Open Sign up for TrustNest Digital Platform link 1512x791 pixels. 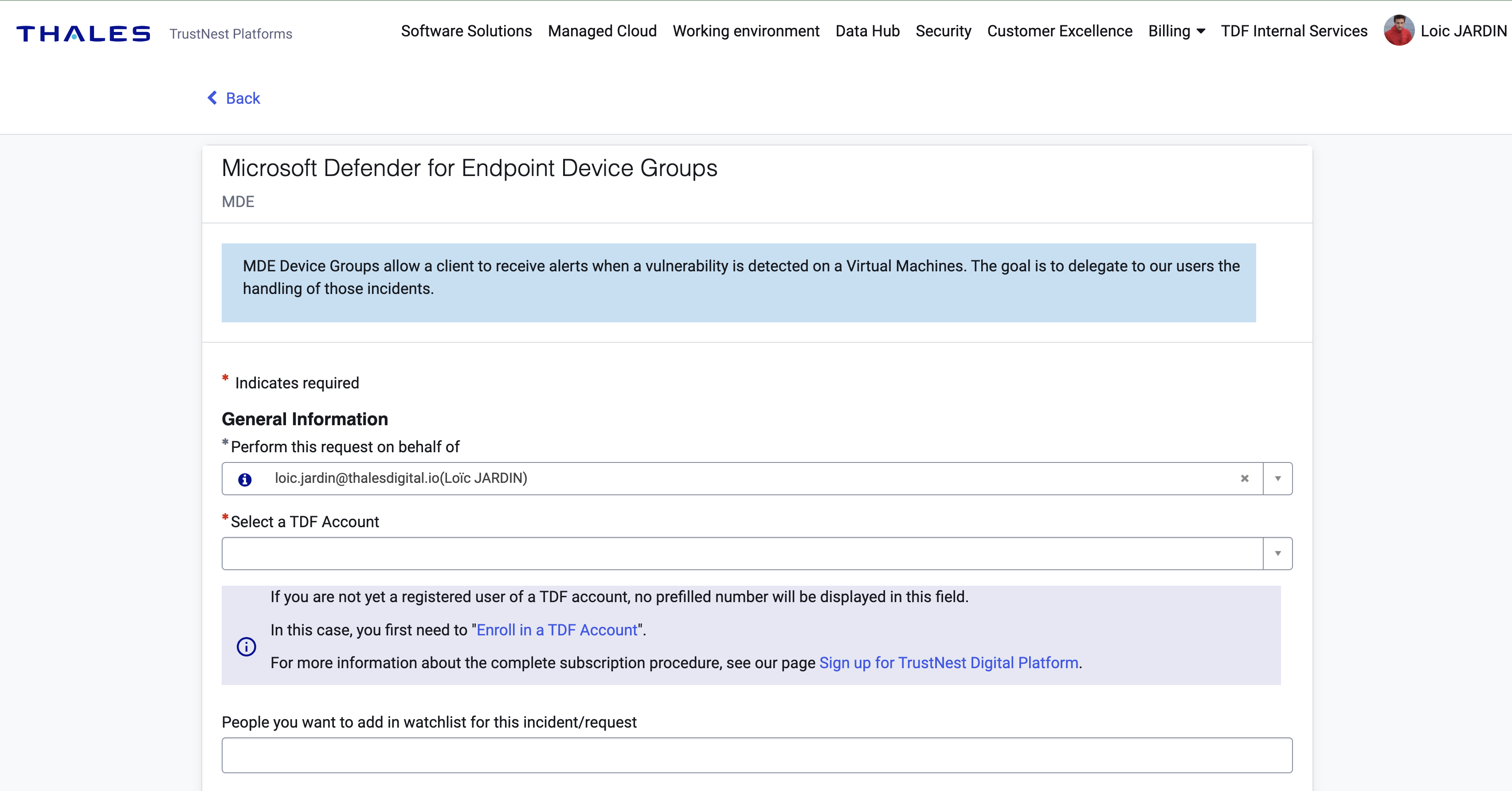pos(949,662)
